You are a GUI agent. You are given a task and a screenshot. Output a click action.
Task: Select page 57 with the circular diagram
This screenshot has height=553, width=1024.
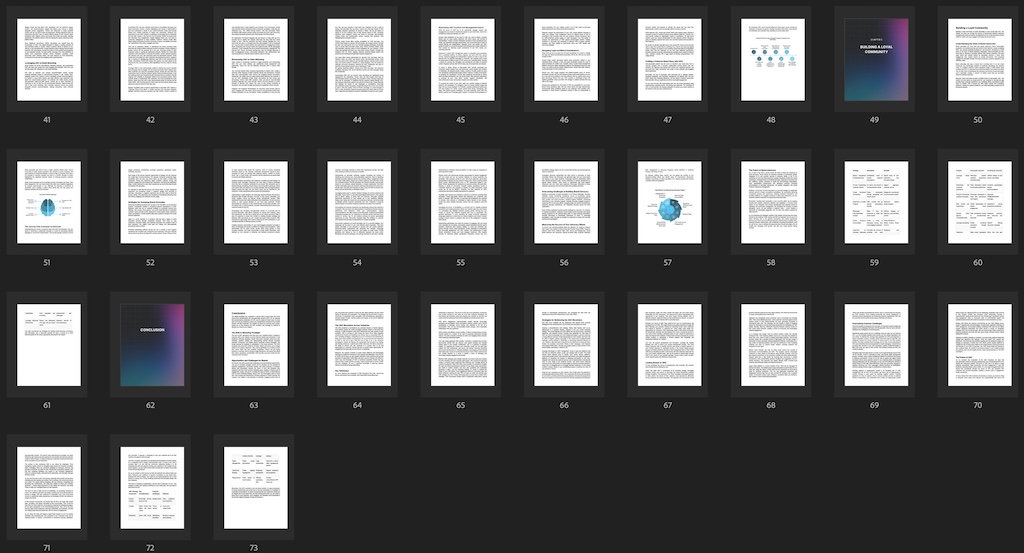tap(668, 202)
